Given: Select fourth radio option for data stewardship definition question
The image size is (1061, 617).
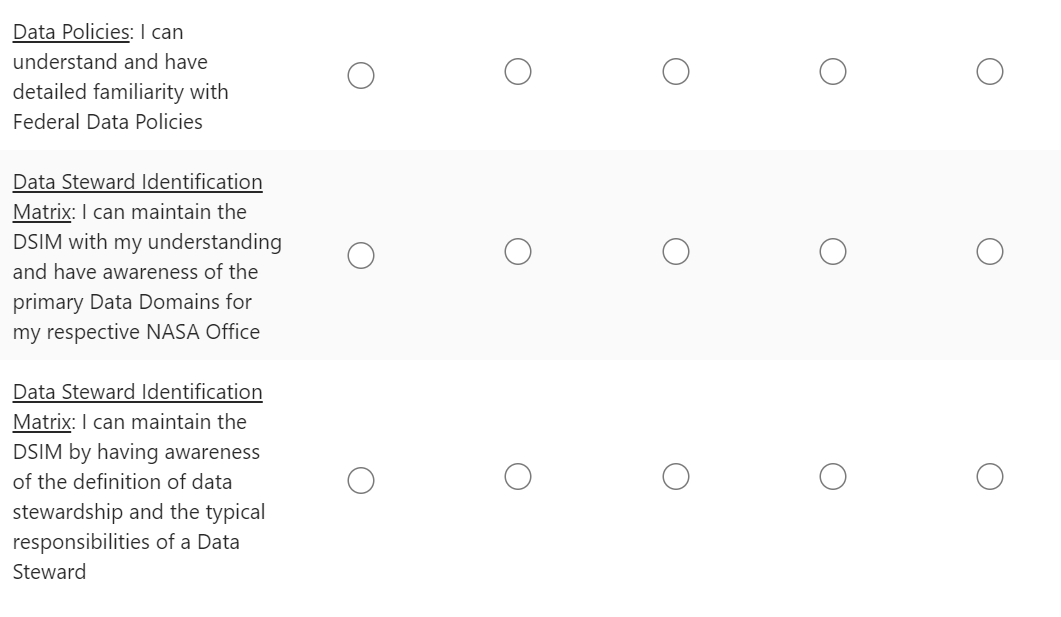Looking at the screenshot, I should (x=833, y=477).
